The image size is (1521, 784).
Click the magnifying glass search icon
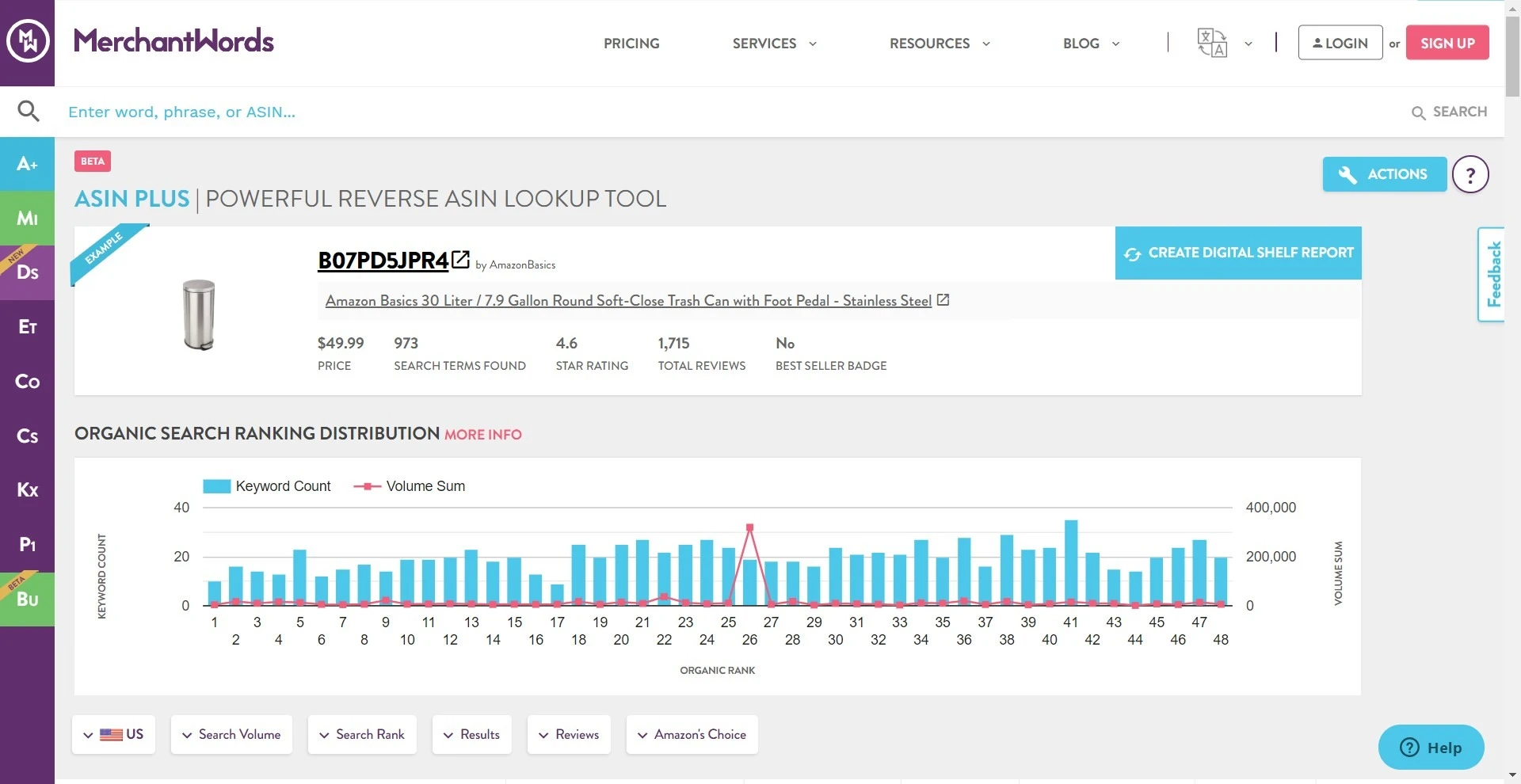(28, 111)
